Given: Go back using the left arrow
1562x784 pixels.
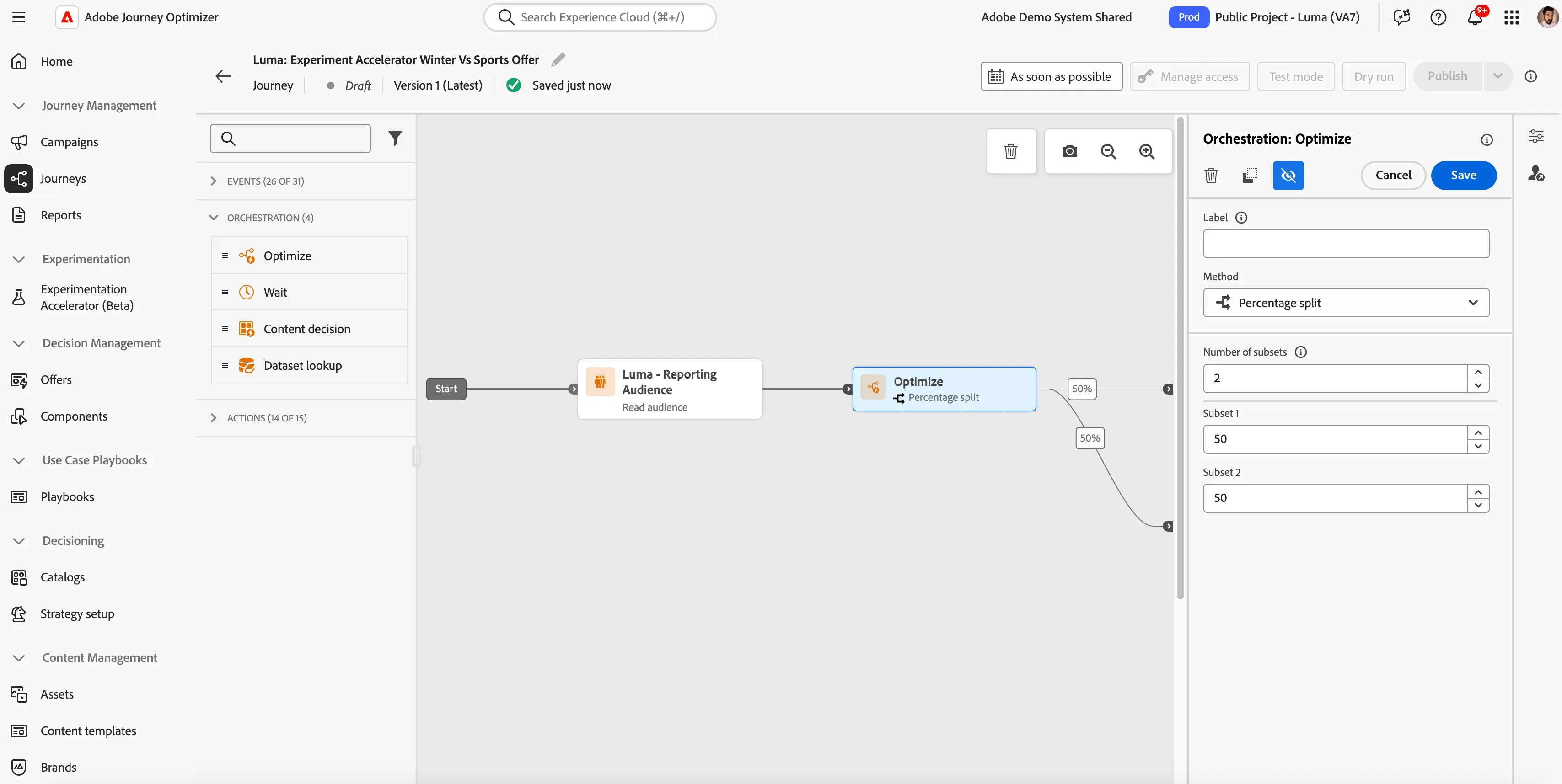Looking at the screenshot, I should 223,76.
